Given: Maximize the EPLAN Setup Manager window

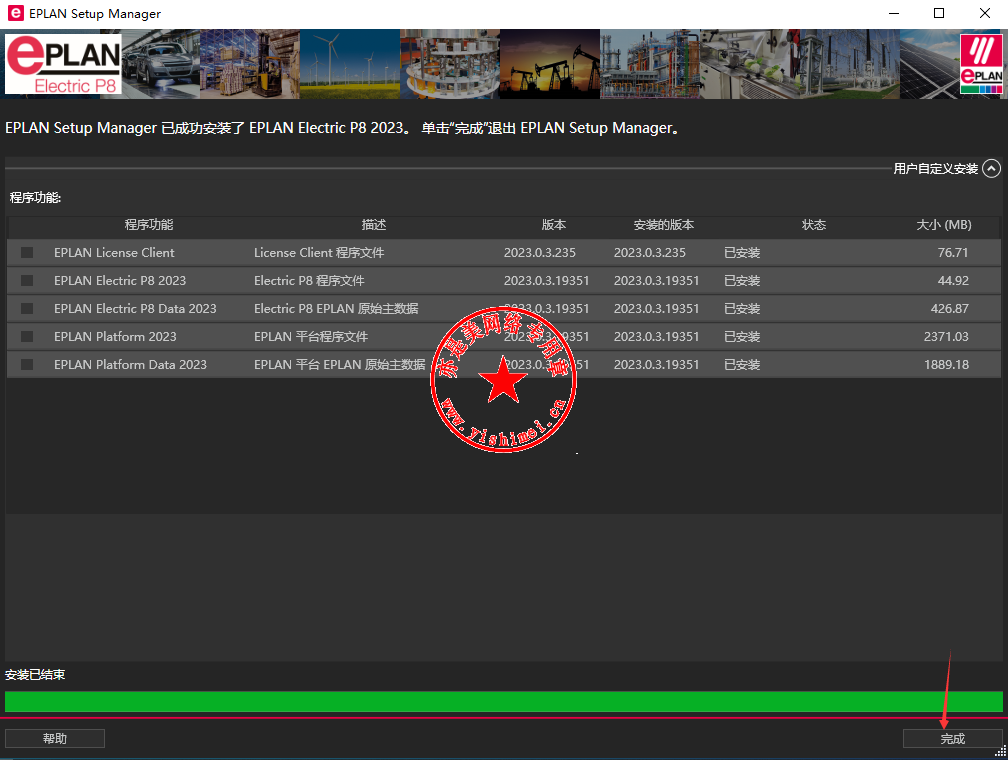Looking at the screenshot, I should coord(939,14).
